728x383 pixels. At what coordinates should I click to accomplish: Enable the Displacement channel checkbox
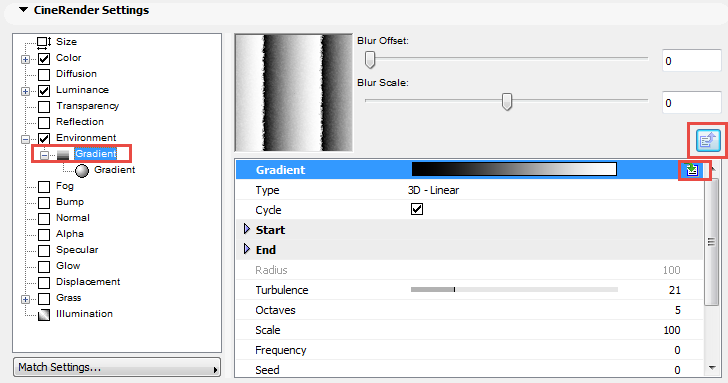pyautogui.click(x=44, y=283)
